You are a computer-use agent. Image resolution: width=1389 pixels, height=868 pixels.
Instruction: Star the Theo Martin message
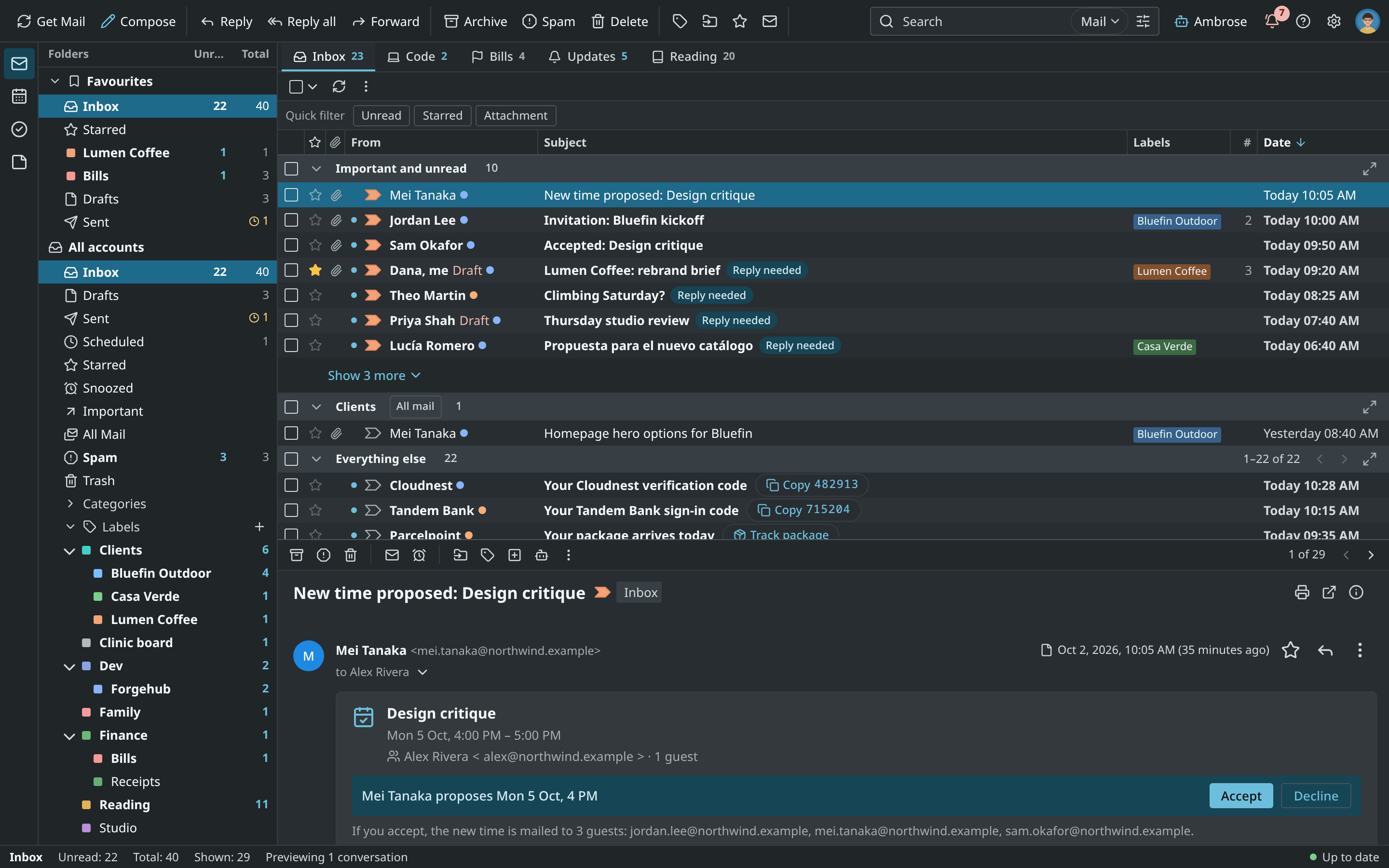click(315, 295)
